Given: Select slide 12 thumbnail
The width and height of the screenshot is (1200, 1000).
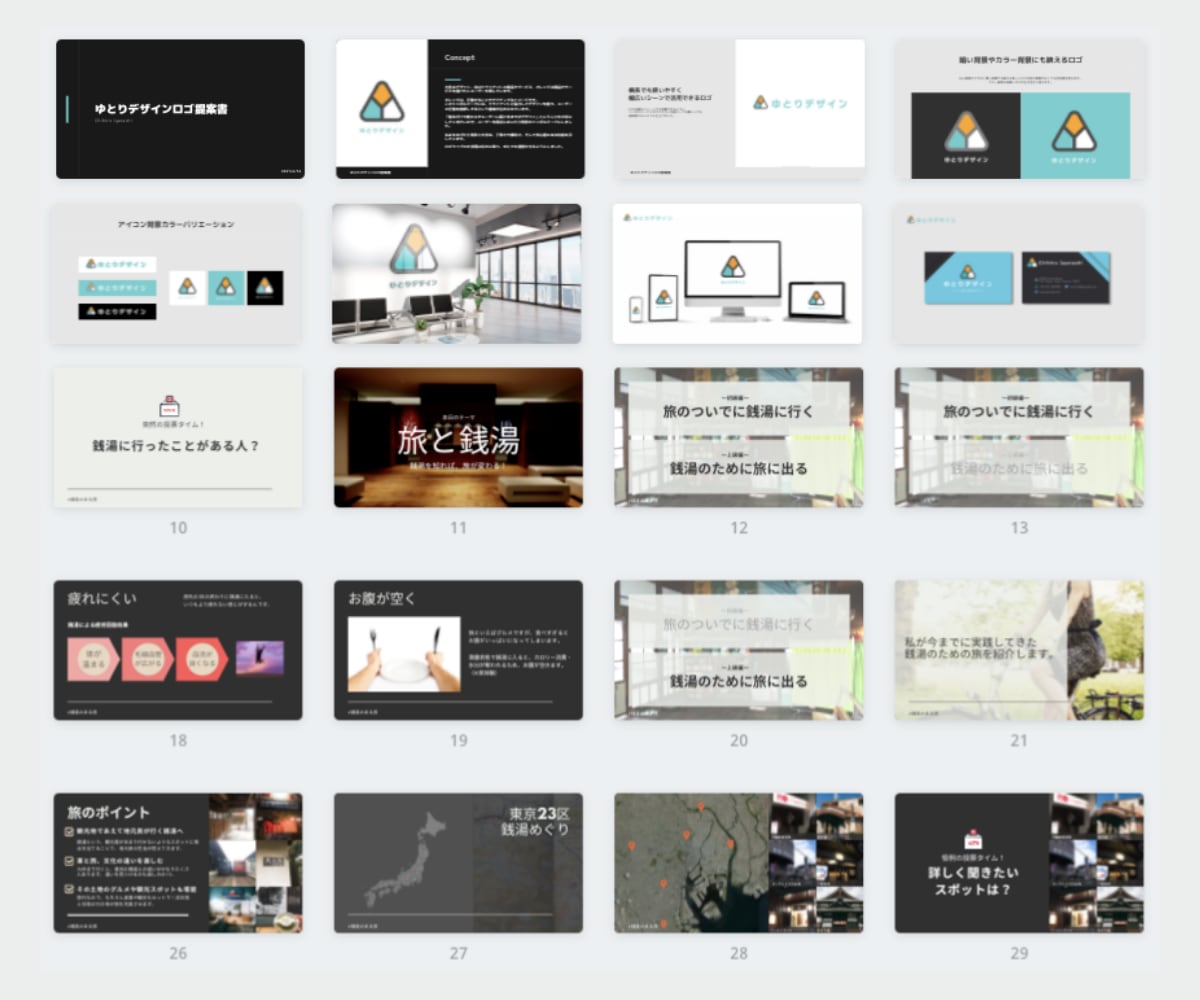Looking at the screenshot, I should click(739, 437).
